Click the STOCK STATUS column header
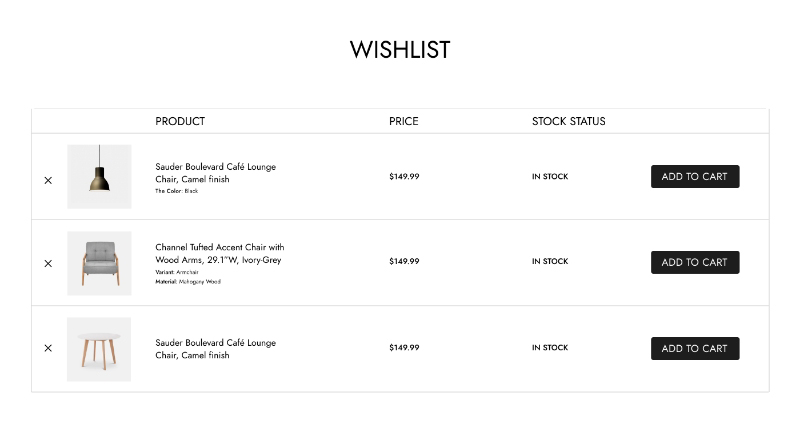 coord(568,121)
